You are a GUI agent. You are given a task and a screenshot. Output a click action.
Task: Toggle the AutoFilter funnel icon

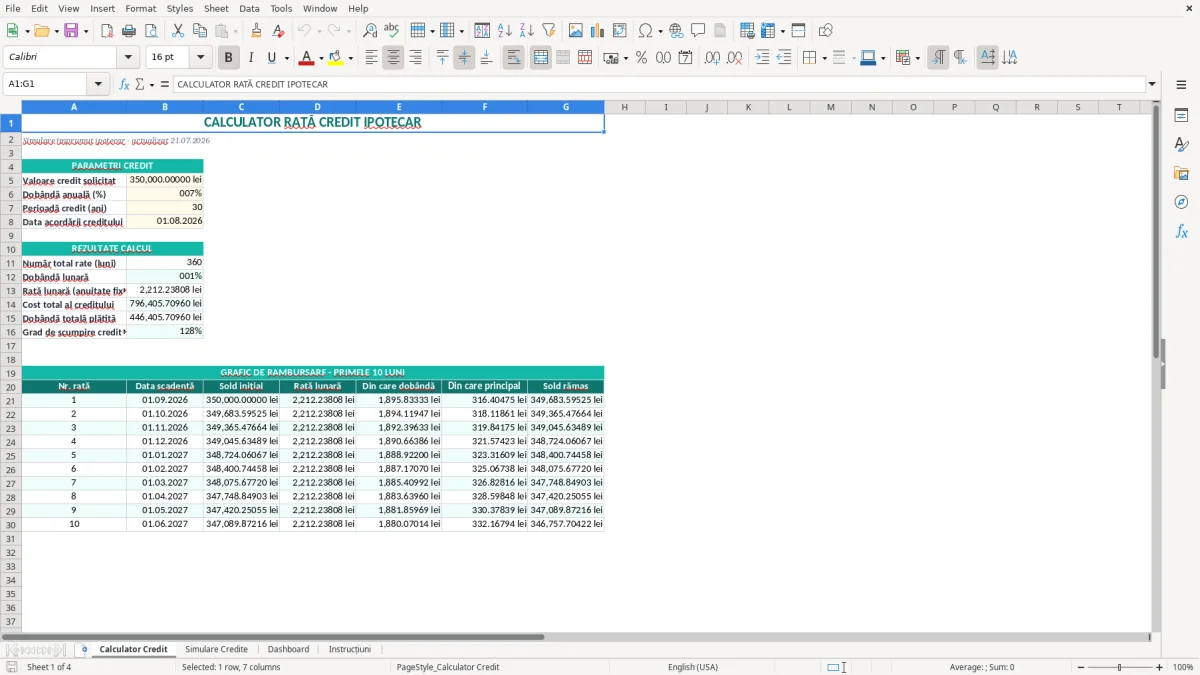(548, 31)
